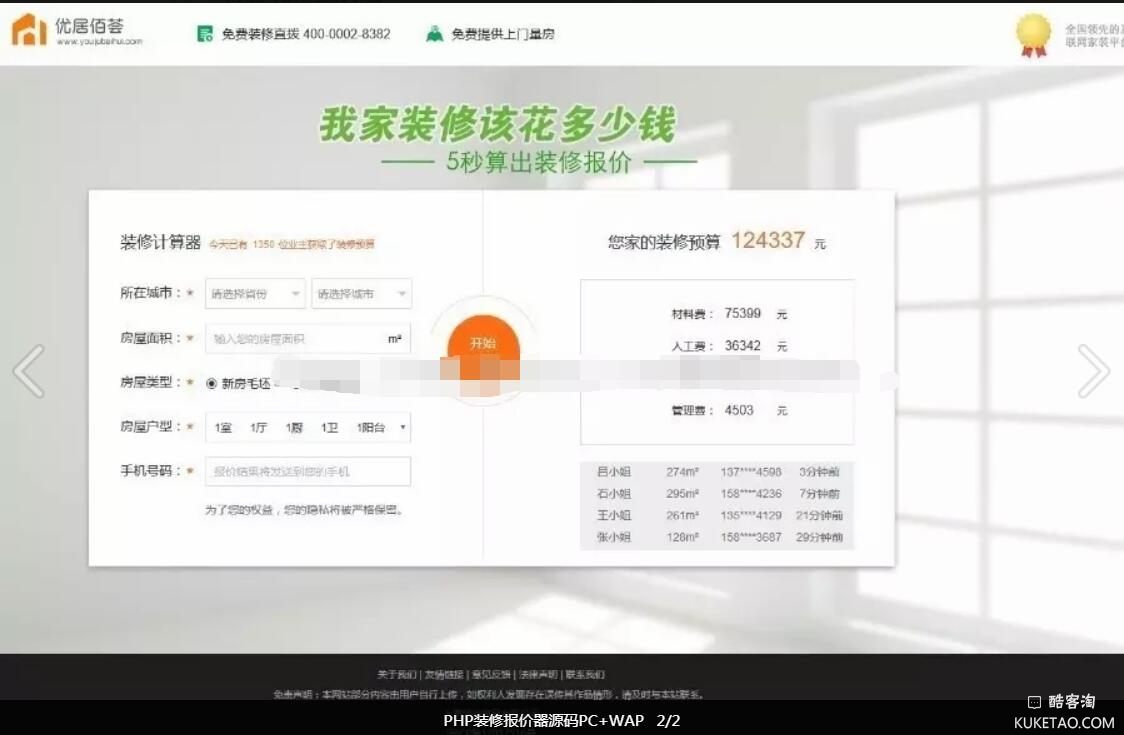This screenshot has height=735, width=1124.
Task: Click the gold medal badge icon
Action: point(1033,34)
